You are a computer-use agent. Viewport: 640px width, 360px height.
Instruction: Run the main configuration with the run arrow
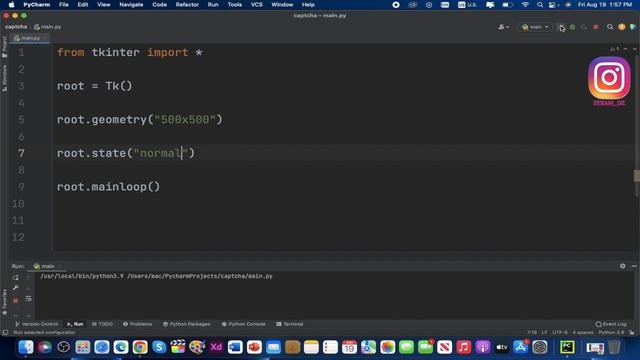(x=561, y=27)
